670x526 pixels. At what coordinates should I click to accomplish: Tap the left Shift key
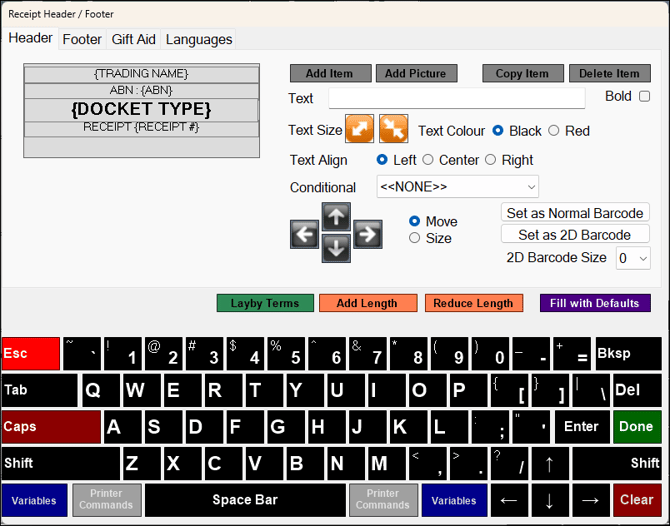[x=61, y=464]
